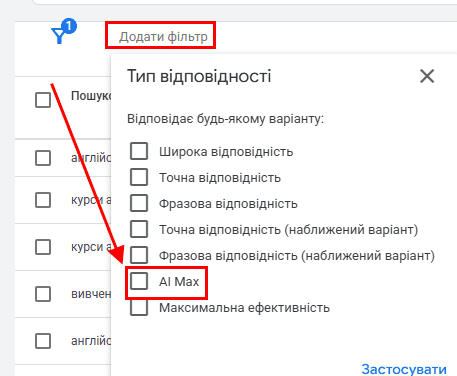Close the Тип відповідності panel

click(x=427, y=76)
